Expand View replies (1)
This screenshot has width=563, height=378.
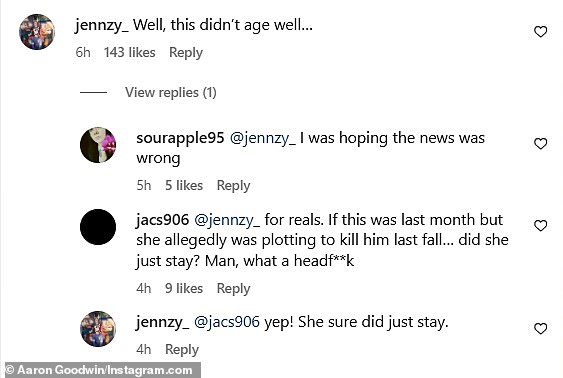171,93
